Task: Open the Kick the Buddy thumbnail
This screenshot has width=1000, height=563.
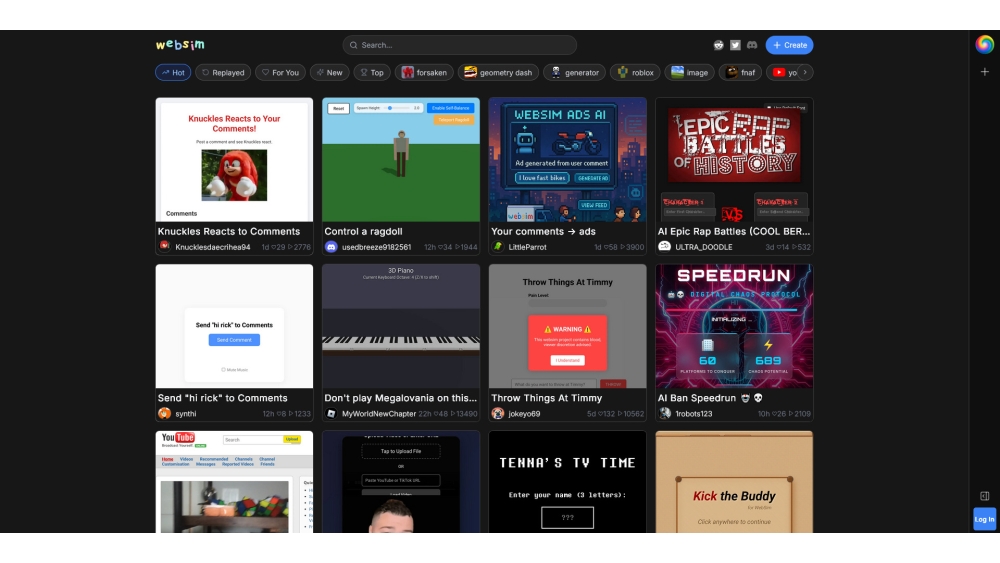Action: 734,481
